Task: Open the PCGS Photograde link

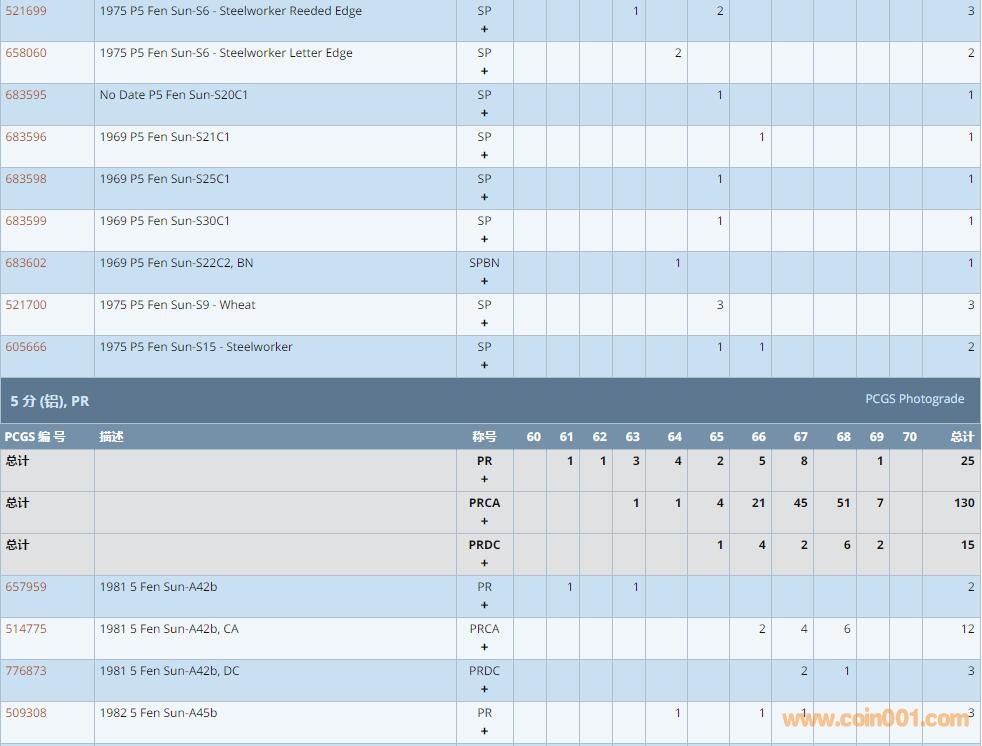Action: 914,399
